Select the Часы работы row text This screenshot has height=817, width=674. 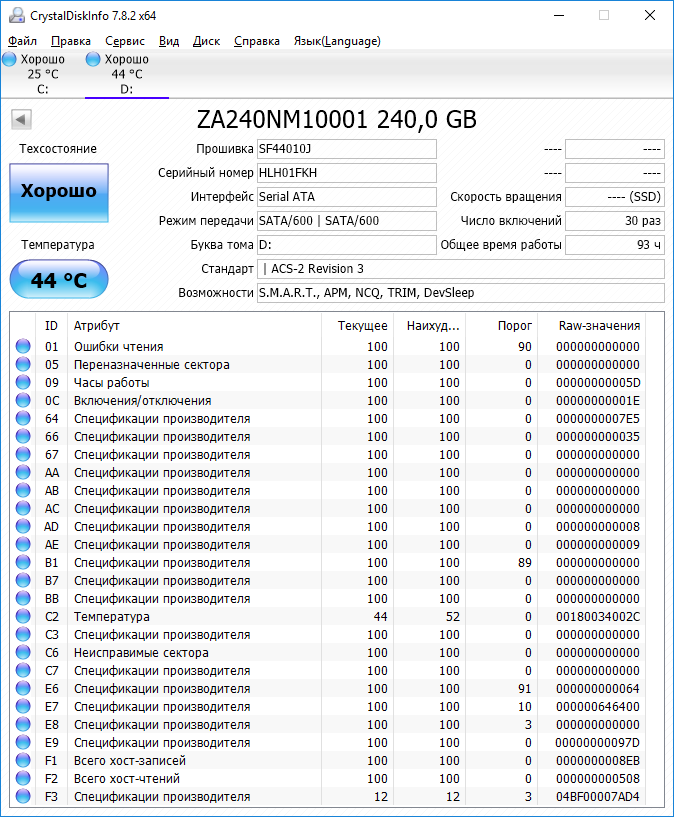(111, 382)
